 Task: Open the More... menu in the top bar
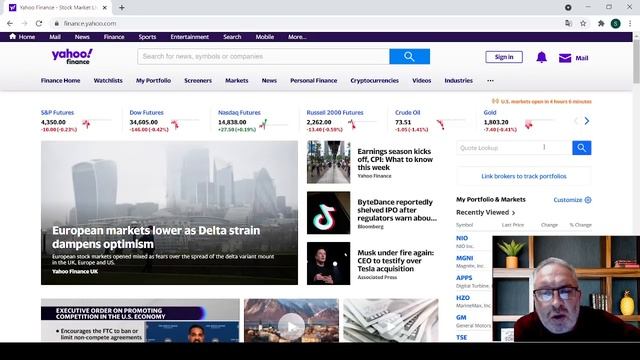pos(297,37)
